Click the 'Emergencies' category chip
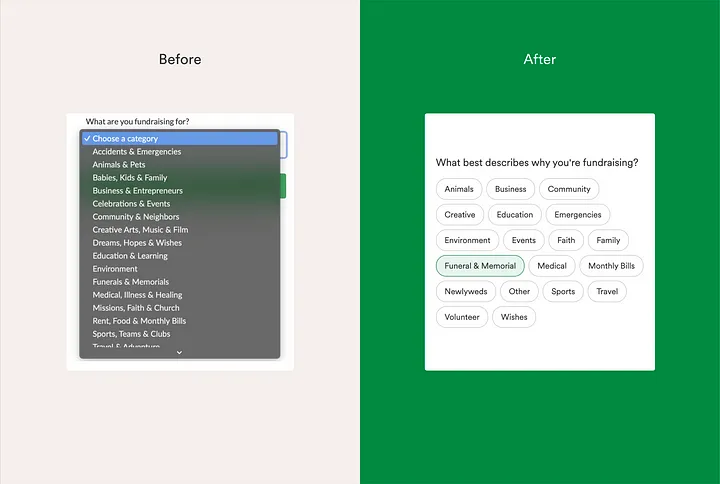 578,215
